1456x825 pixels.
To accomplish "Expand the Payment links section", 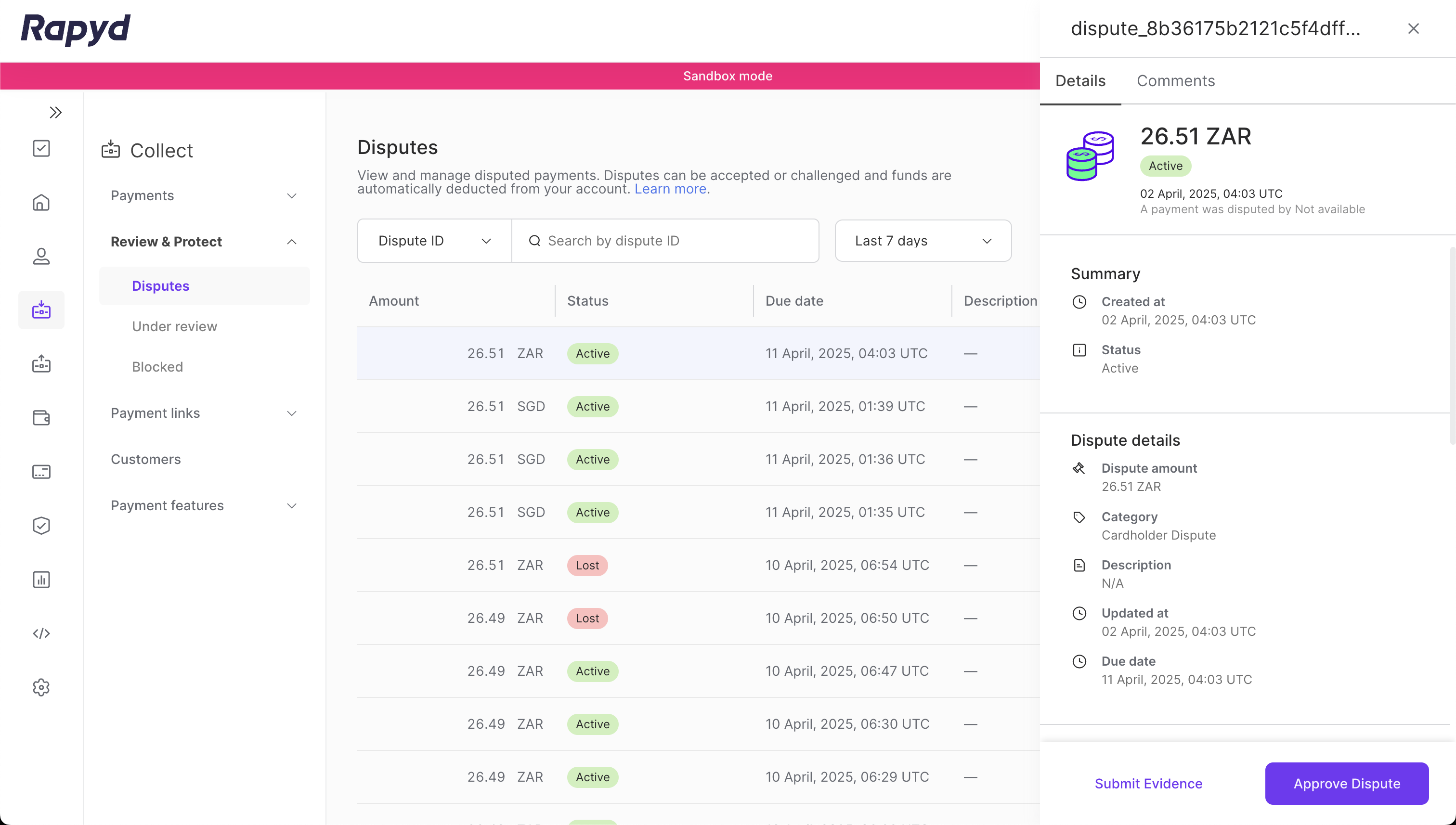I will (x=291, y=413).
